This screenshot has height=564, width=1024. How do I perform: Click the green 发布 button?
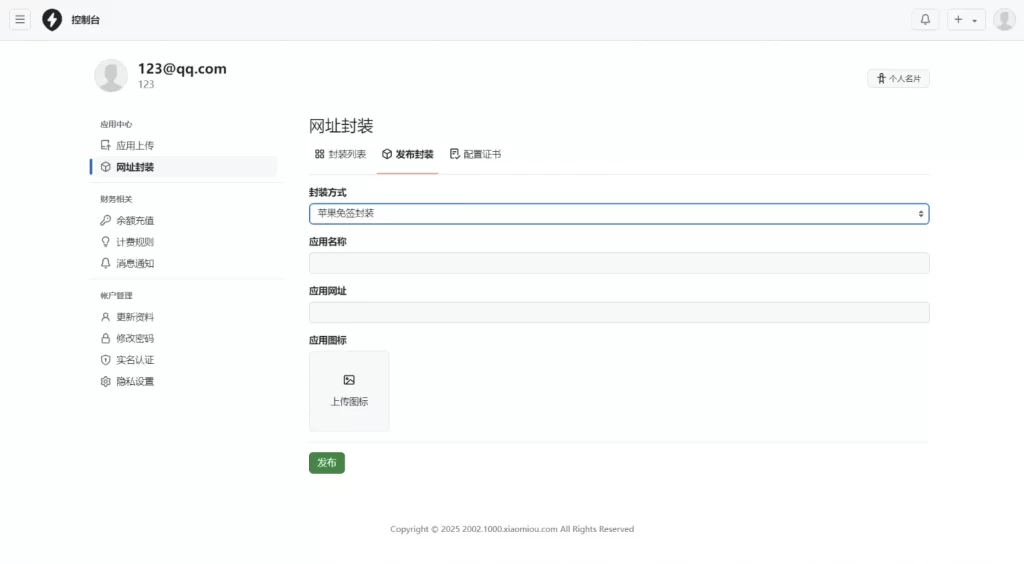pos(326,463)
